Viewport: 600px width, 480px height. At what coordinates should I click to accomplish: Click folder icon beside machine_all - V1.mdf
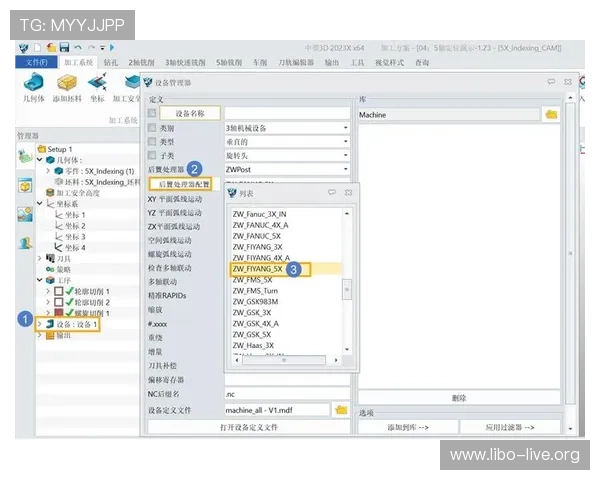(341, 410)
